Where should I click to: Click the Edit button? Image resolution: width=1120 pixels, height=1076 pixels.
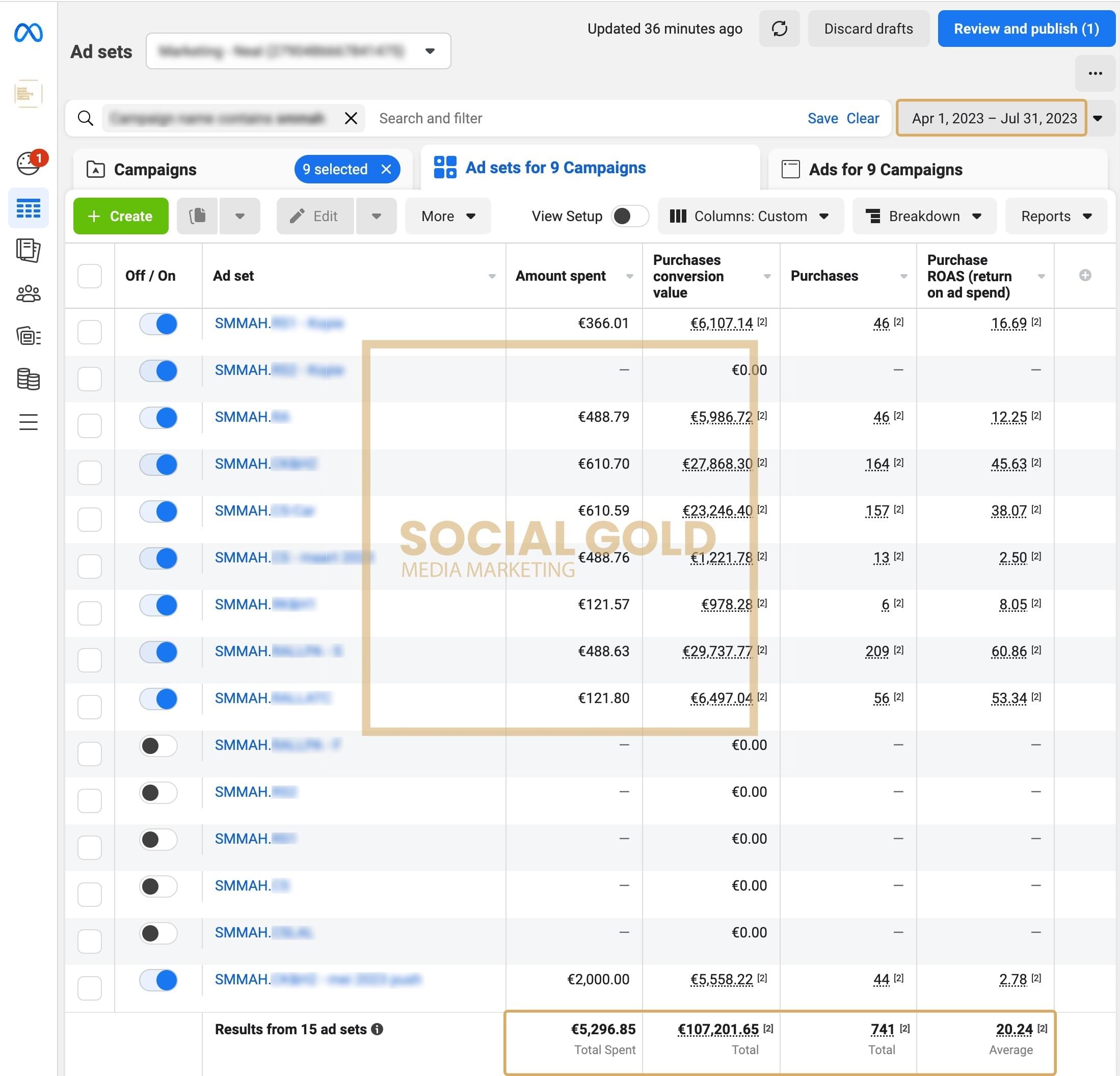click(x=315, y=216)
